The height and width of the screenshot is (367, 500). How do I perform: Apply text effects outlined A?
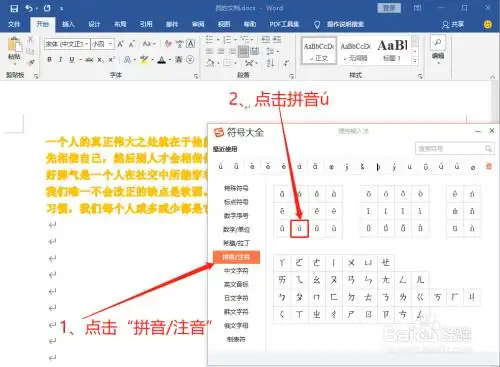[x=127, y=60]
